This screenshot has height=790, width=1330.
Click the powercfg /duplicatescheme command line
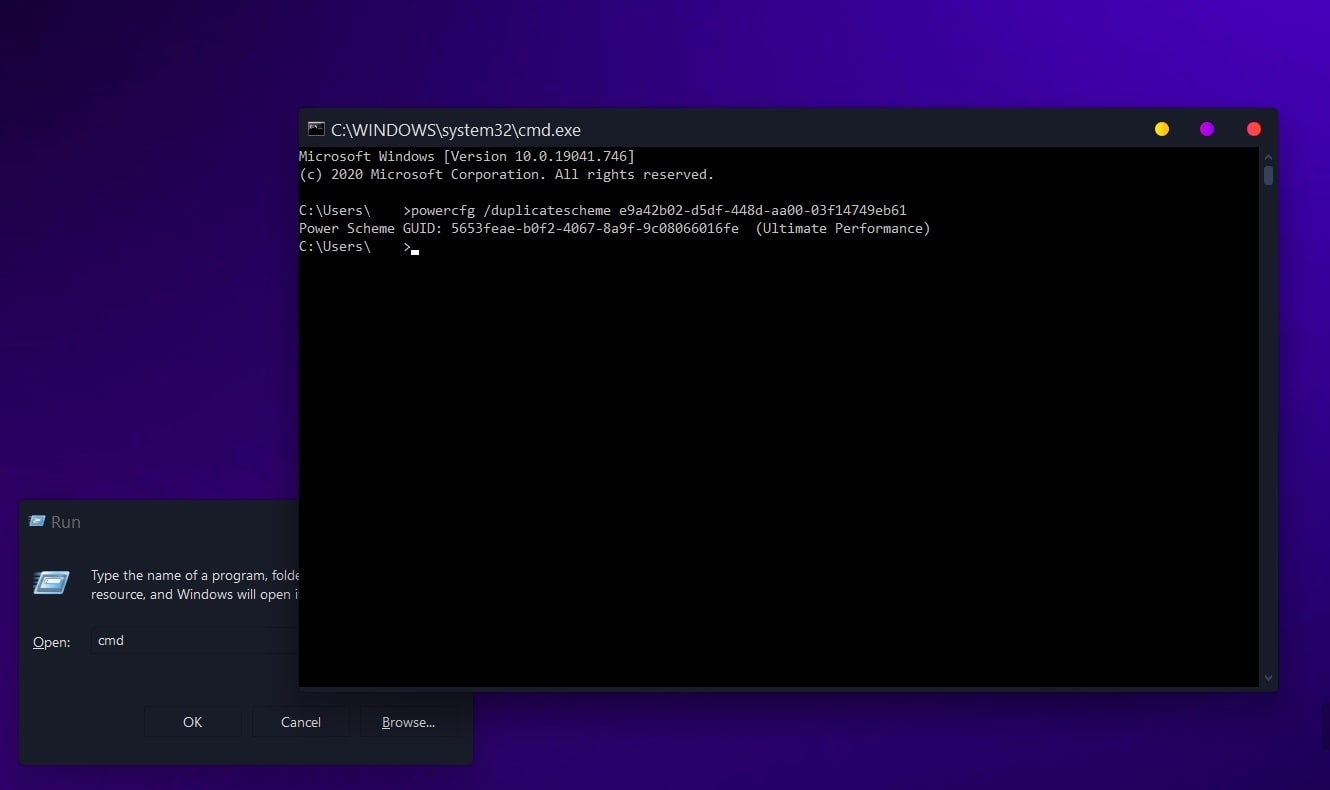click(x=655, y=211)
